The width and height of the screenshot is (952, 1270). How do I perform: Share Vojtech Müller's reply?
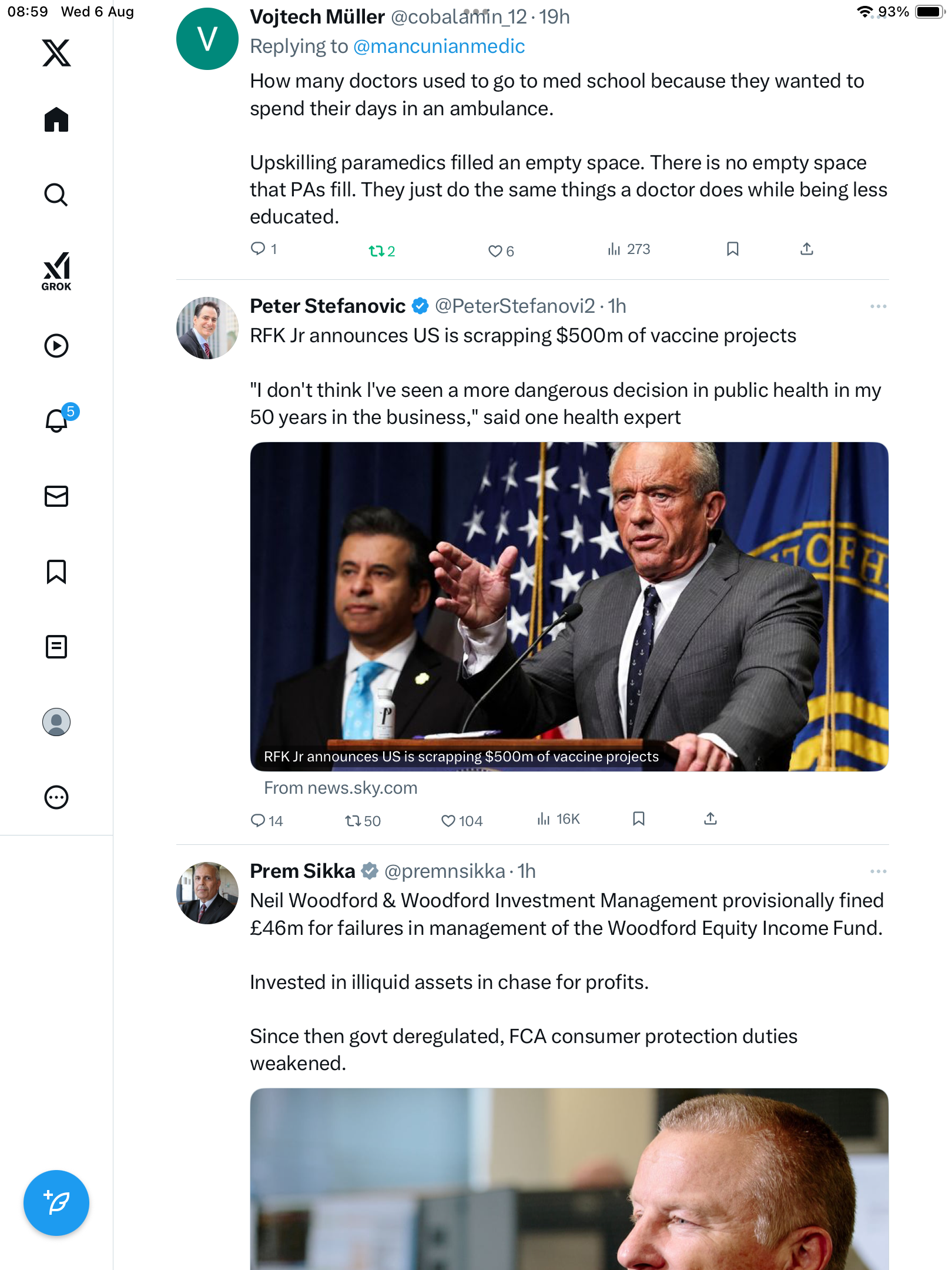pos(807,249)
